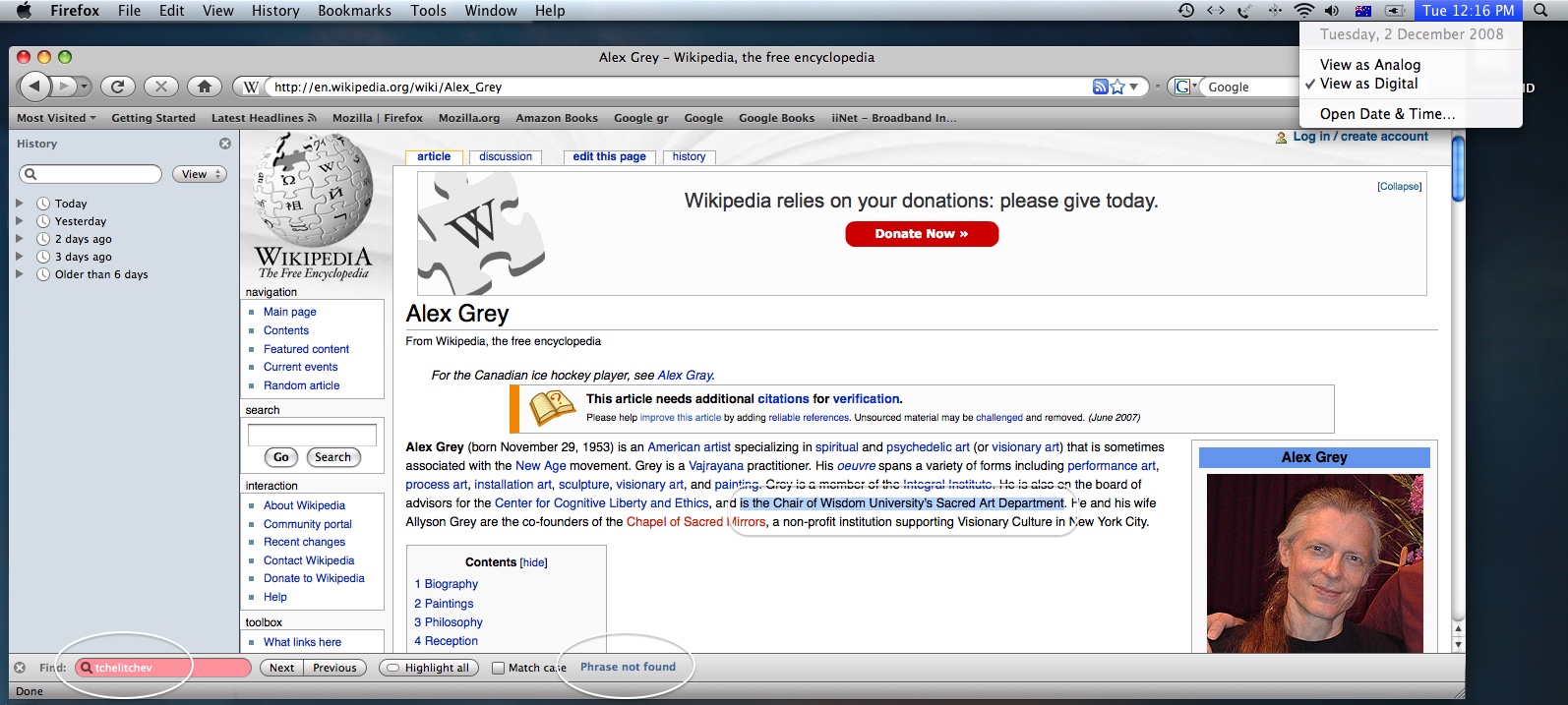This screenshot has width=1568, height=705.
Task: Click the Previous find button
Action: coord(334,668)
